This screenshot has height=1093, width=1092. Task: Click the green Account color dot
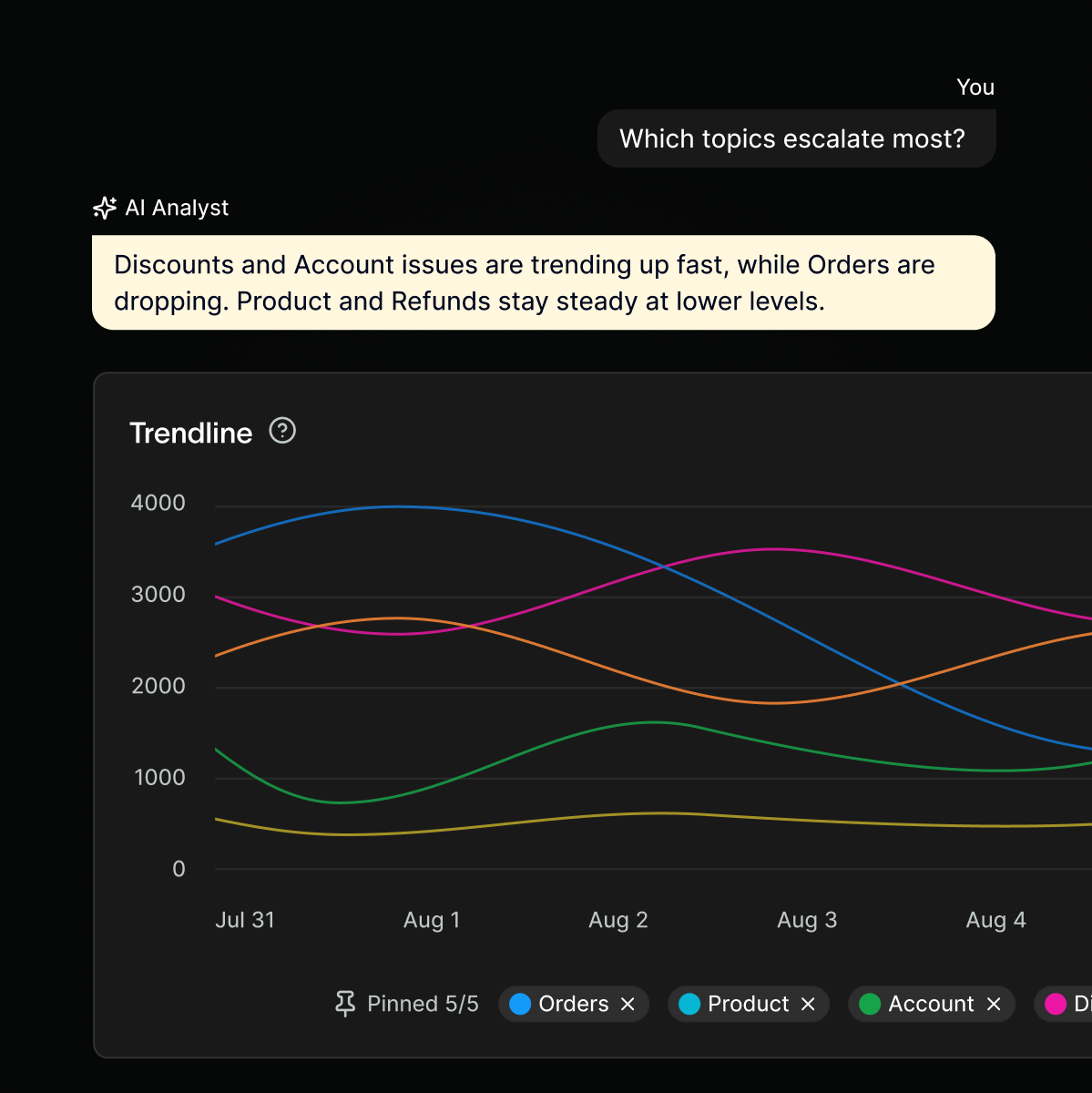(x=870, y=1004)
